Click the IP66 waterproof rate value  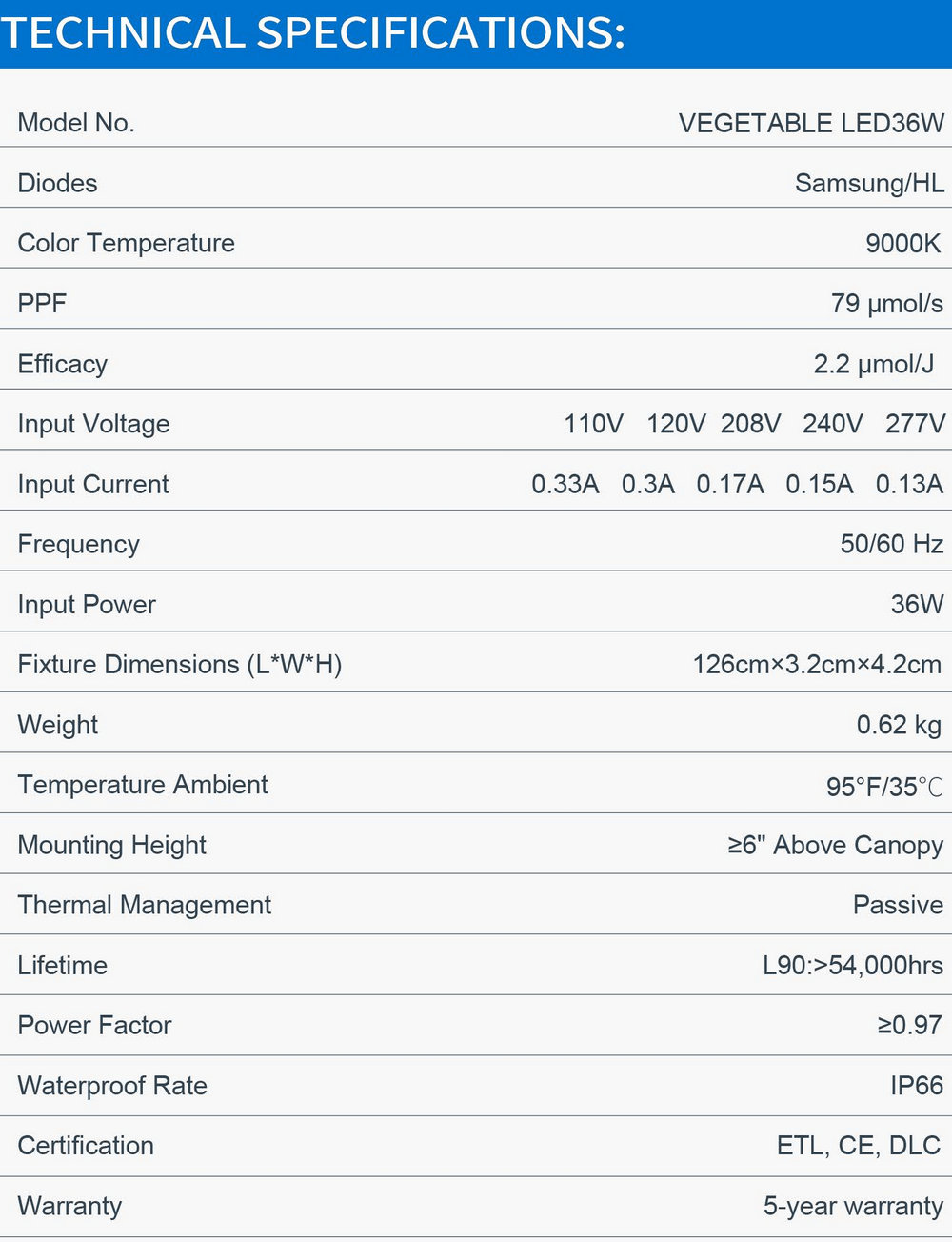(917, 1086)
